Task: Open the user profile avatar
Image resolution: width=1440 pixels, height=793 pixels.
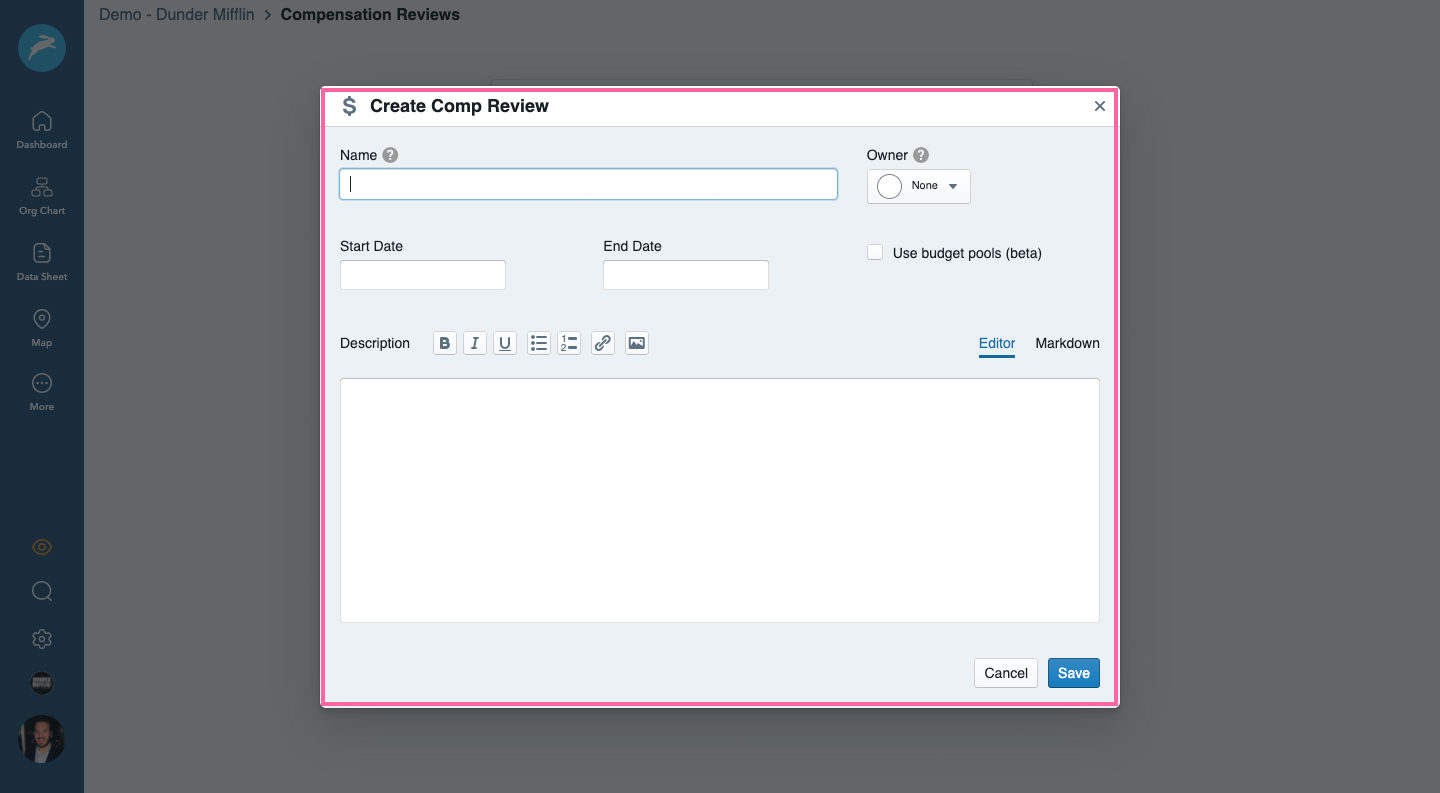Action: click(x=42, y=739)
